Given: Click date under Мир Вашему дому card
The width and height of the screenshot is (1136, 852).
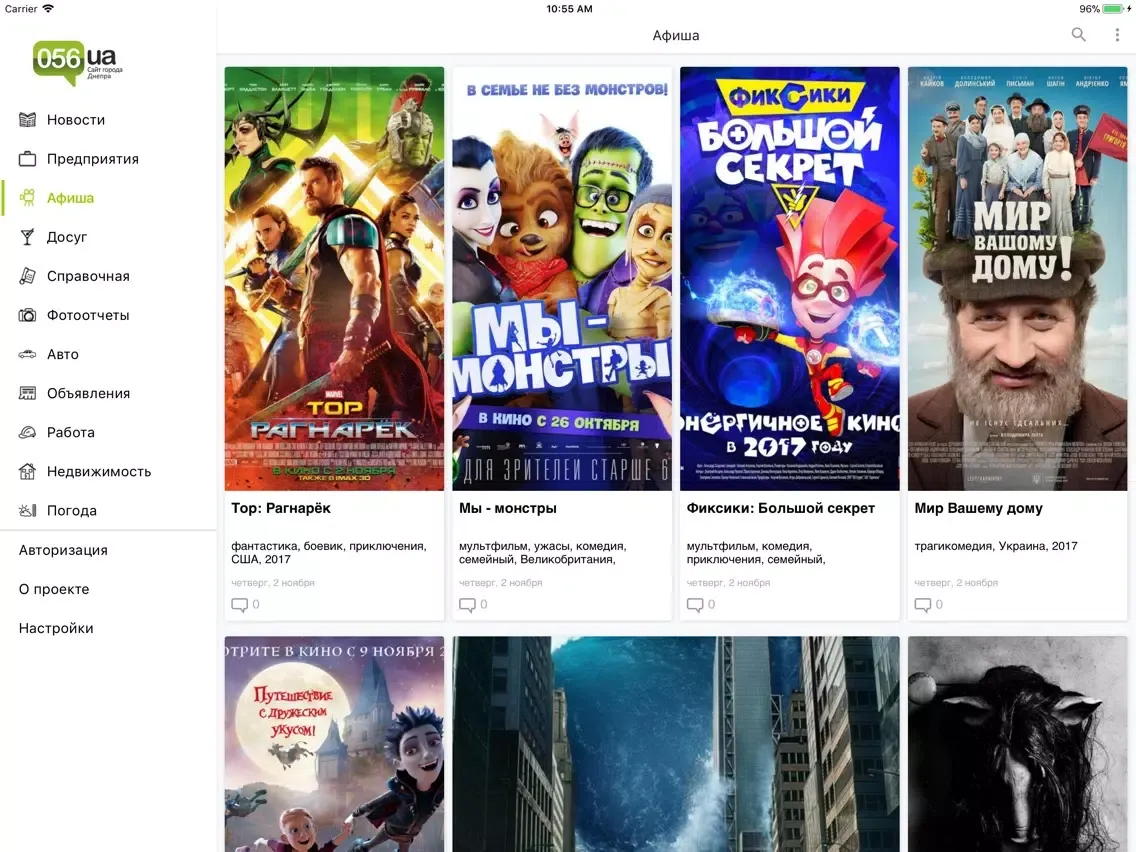Looking at the screenshot, I should coord(956,582).
